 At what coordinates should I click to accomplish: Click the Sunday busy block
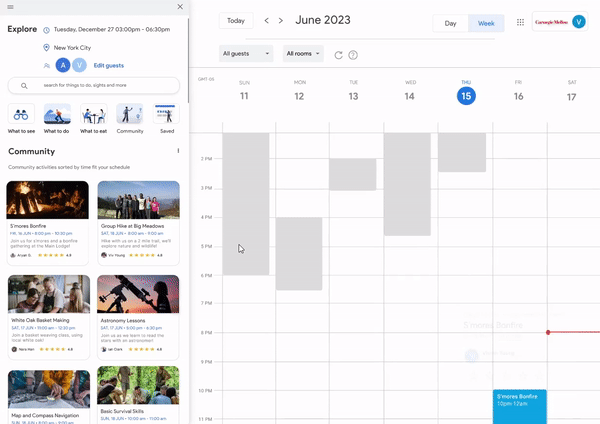246,204
